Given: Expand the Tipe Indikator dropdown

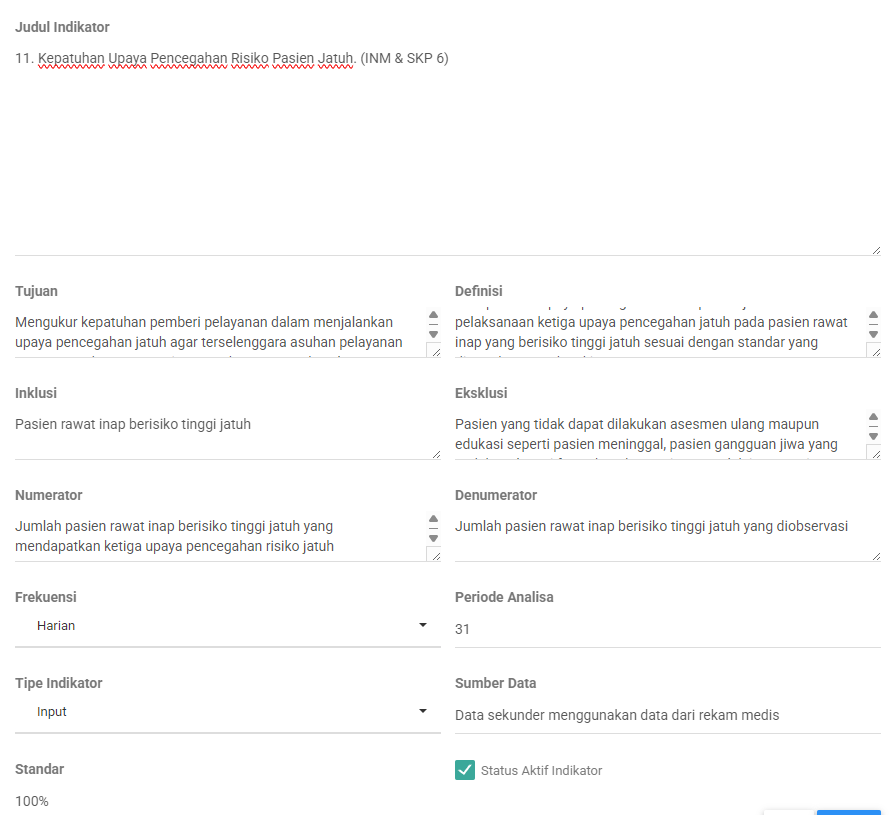Looking at the screenshot, I should click(x=228, y=712).
